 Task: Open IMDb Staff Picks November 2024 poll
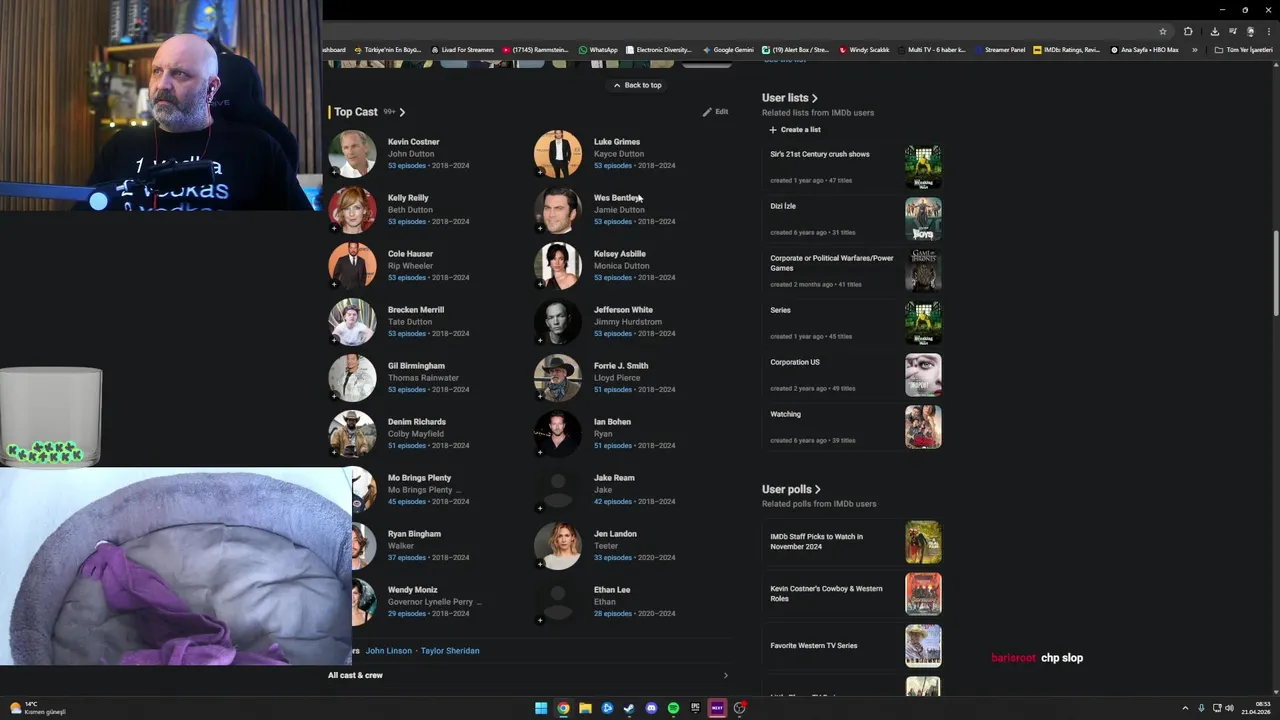tap(816, 541)
